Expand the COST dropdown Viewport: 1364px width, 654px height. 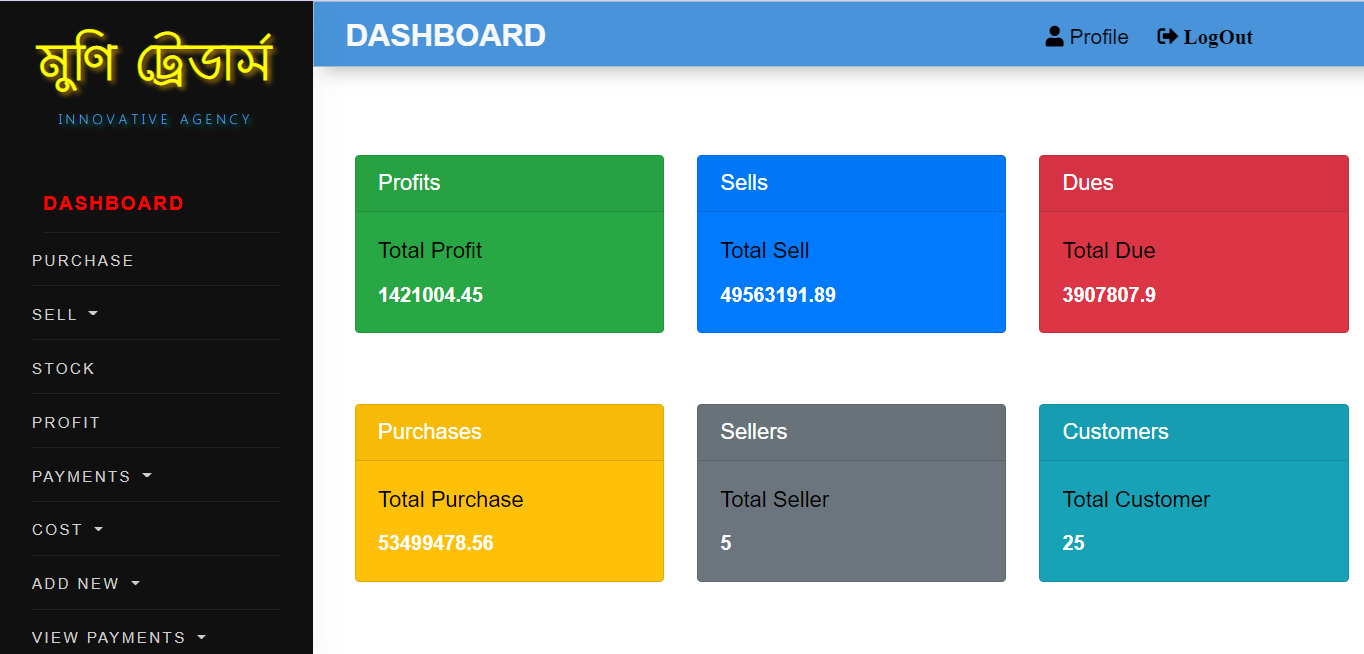pyautogui.click(x=68, y=529)
